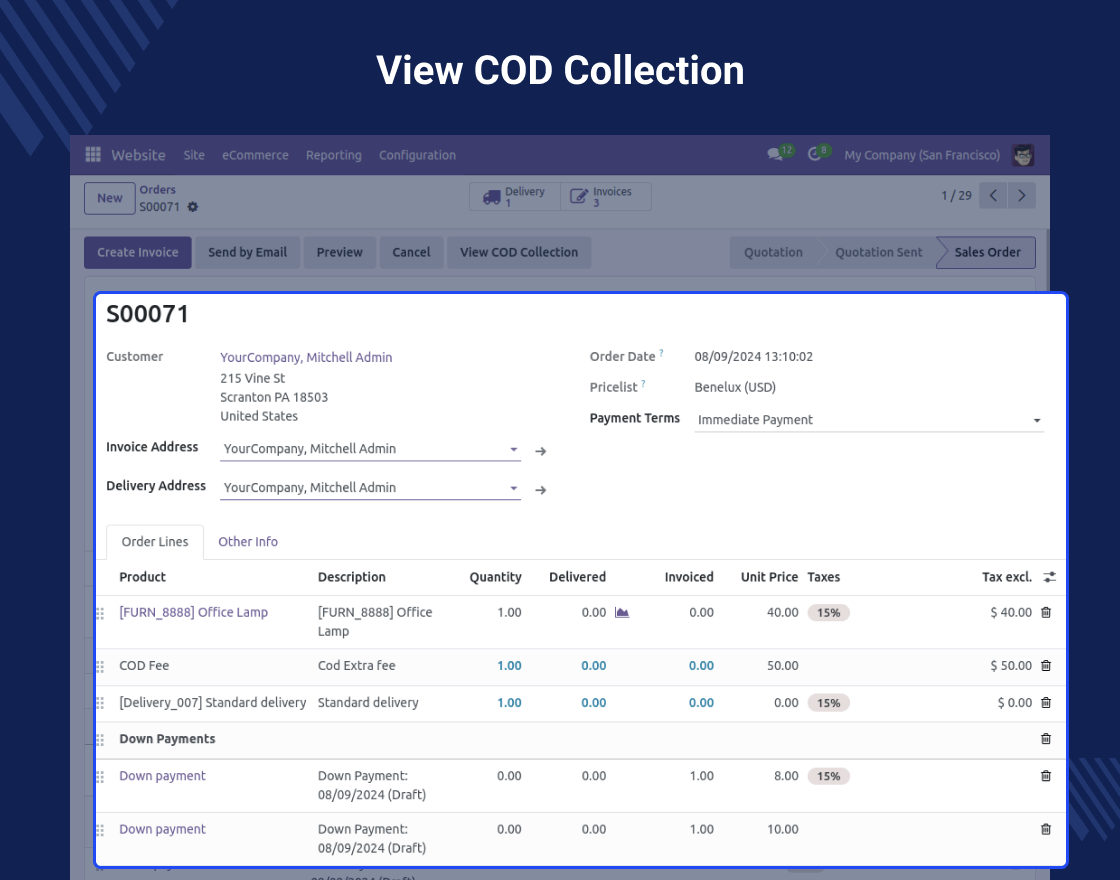Open the Reporting menu
The width and height of the screenshot is (1120, 880).
coord(334,155)
